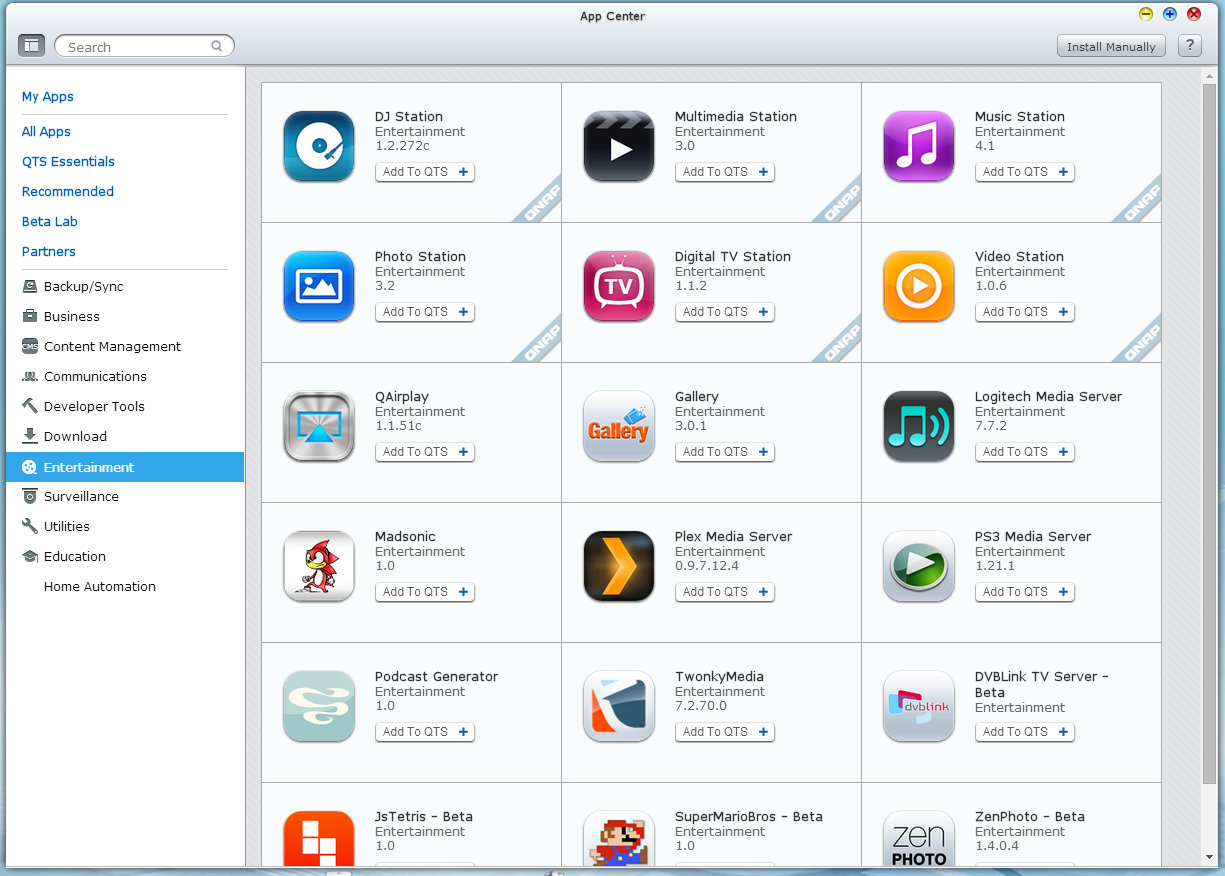Add Music Station to QTS

click(1025, 172)
